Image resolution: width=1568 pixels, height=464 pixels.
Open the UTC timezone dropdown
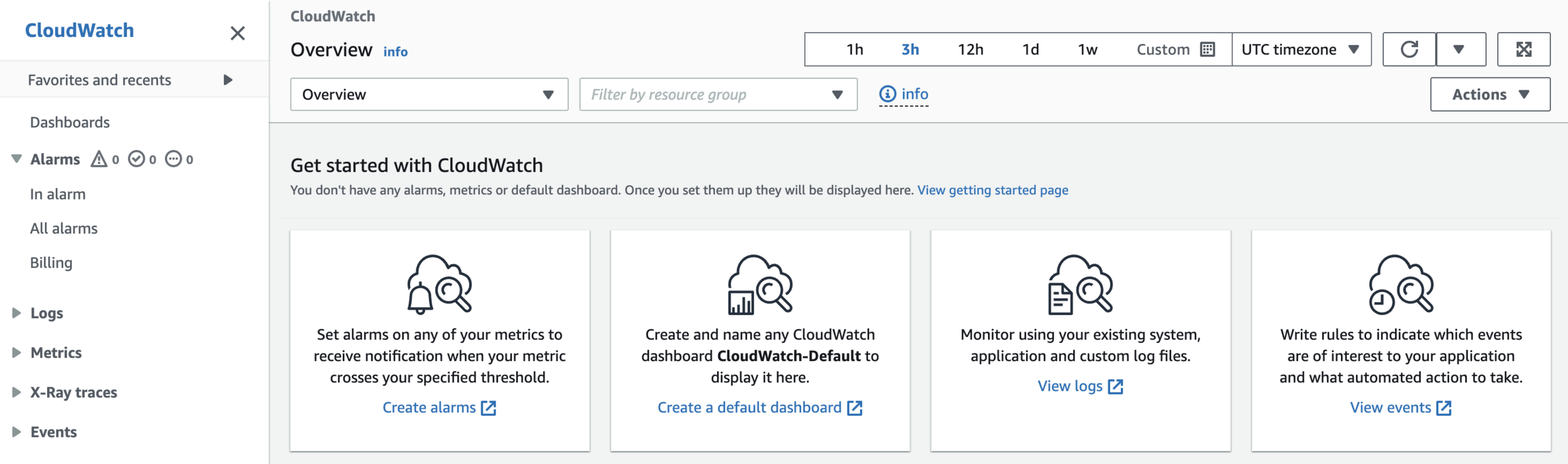(1301, 49)
